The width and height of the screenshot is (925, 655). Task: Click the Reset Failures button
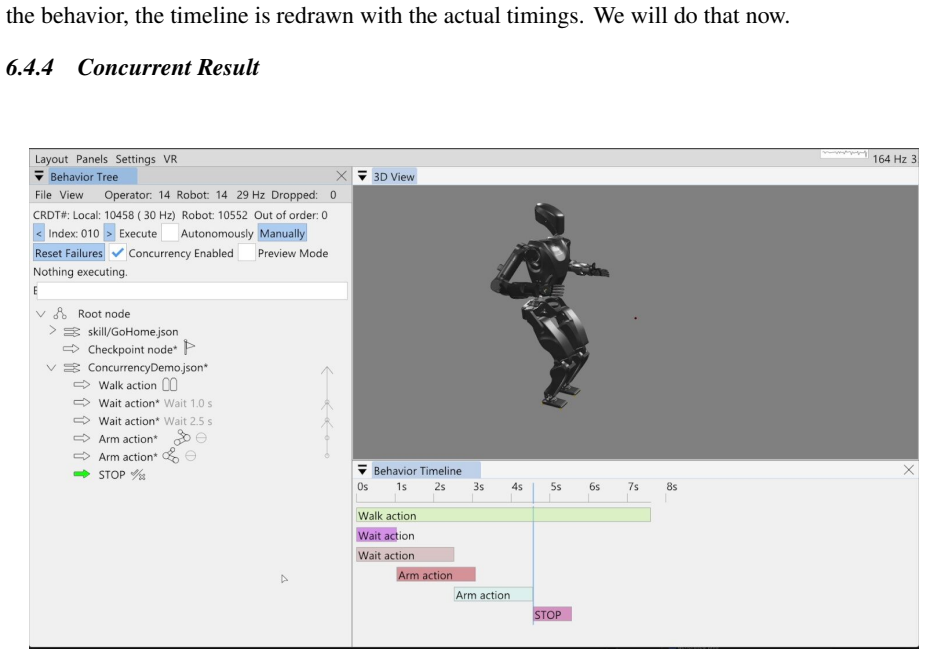pyautogui.click(x=68, y=253)
